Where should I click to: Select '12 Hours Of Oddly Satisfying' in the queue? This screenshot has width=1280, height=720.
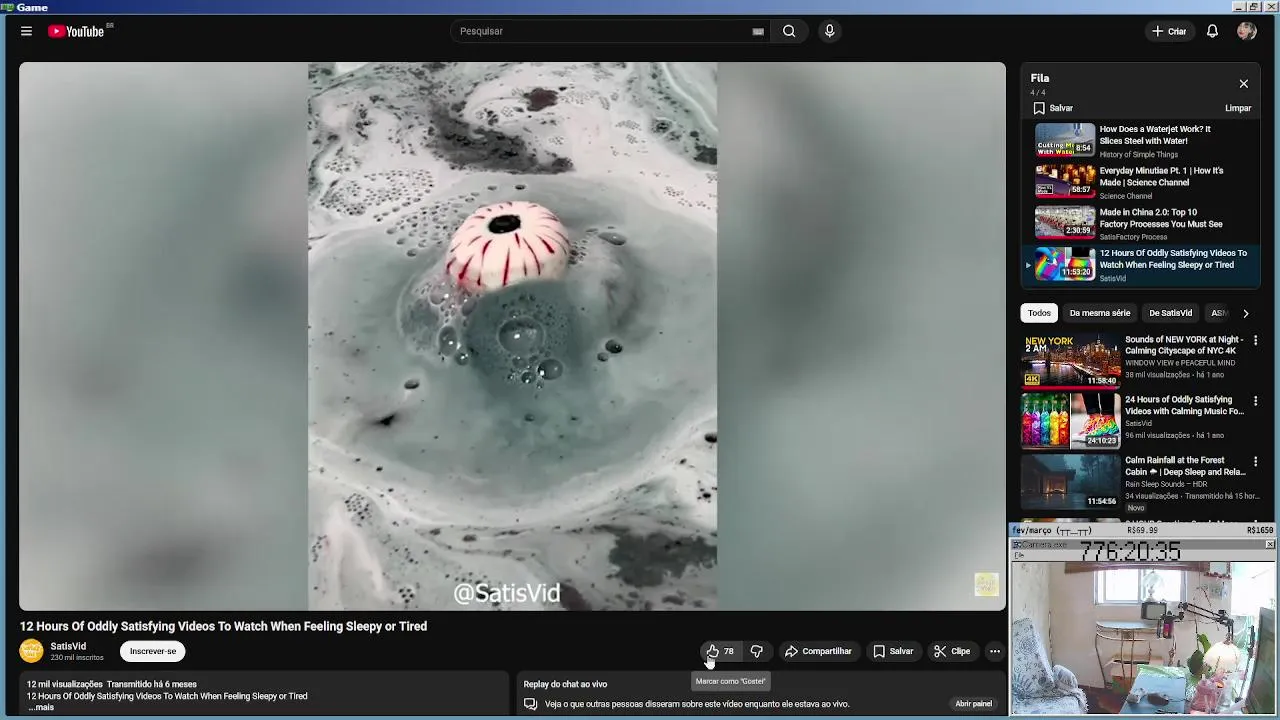[x=1141, y=265]
